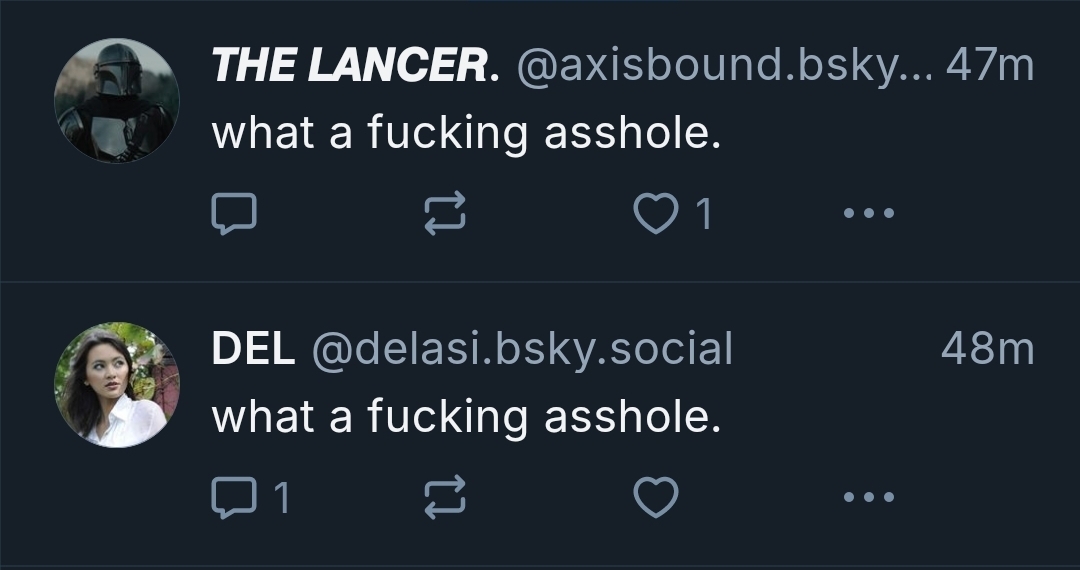Reply to THE LANCER's post
The height and width of the screenshot is (570, 1080).
234,213
